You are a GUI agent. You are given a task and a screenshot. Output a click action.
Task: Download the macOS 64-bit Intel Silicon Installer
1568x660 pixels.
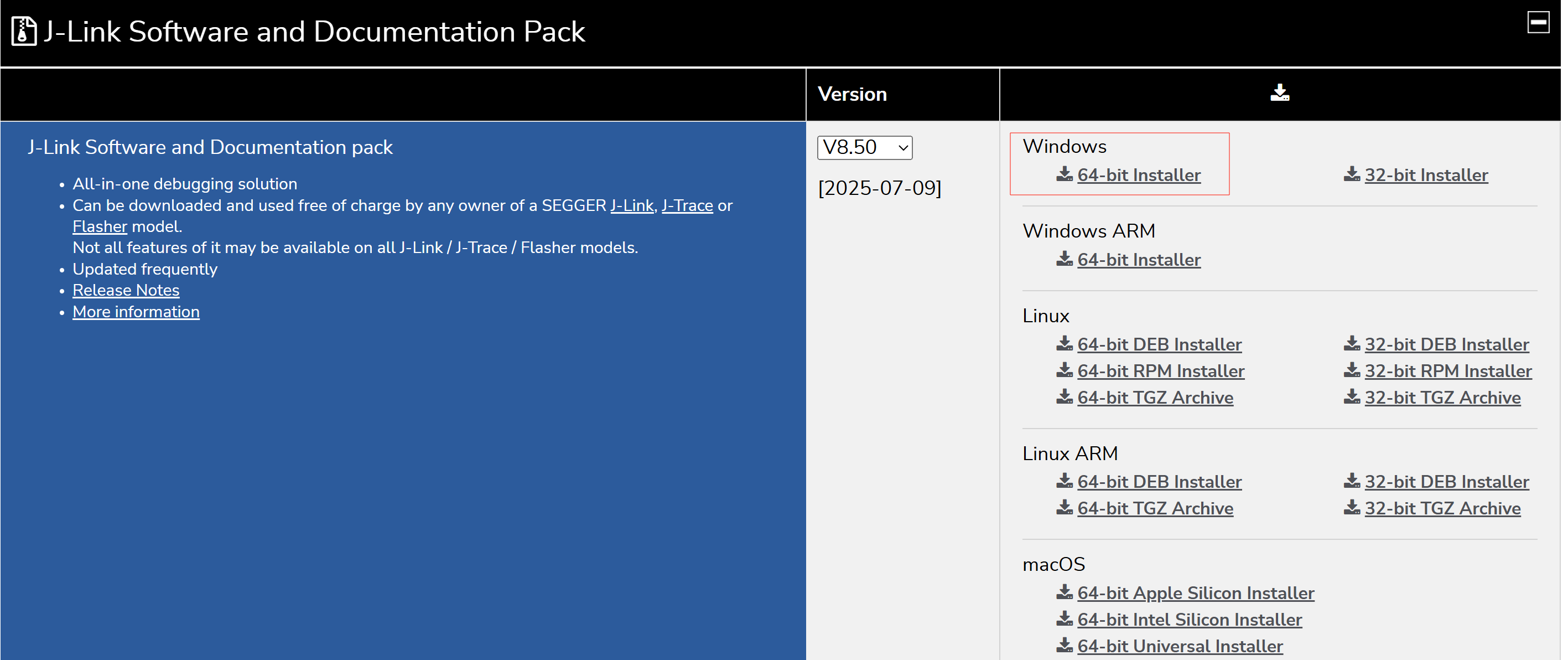click(x=1189, y=619)
